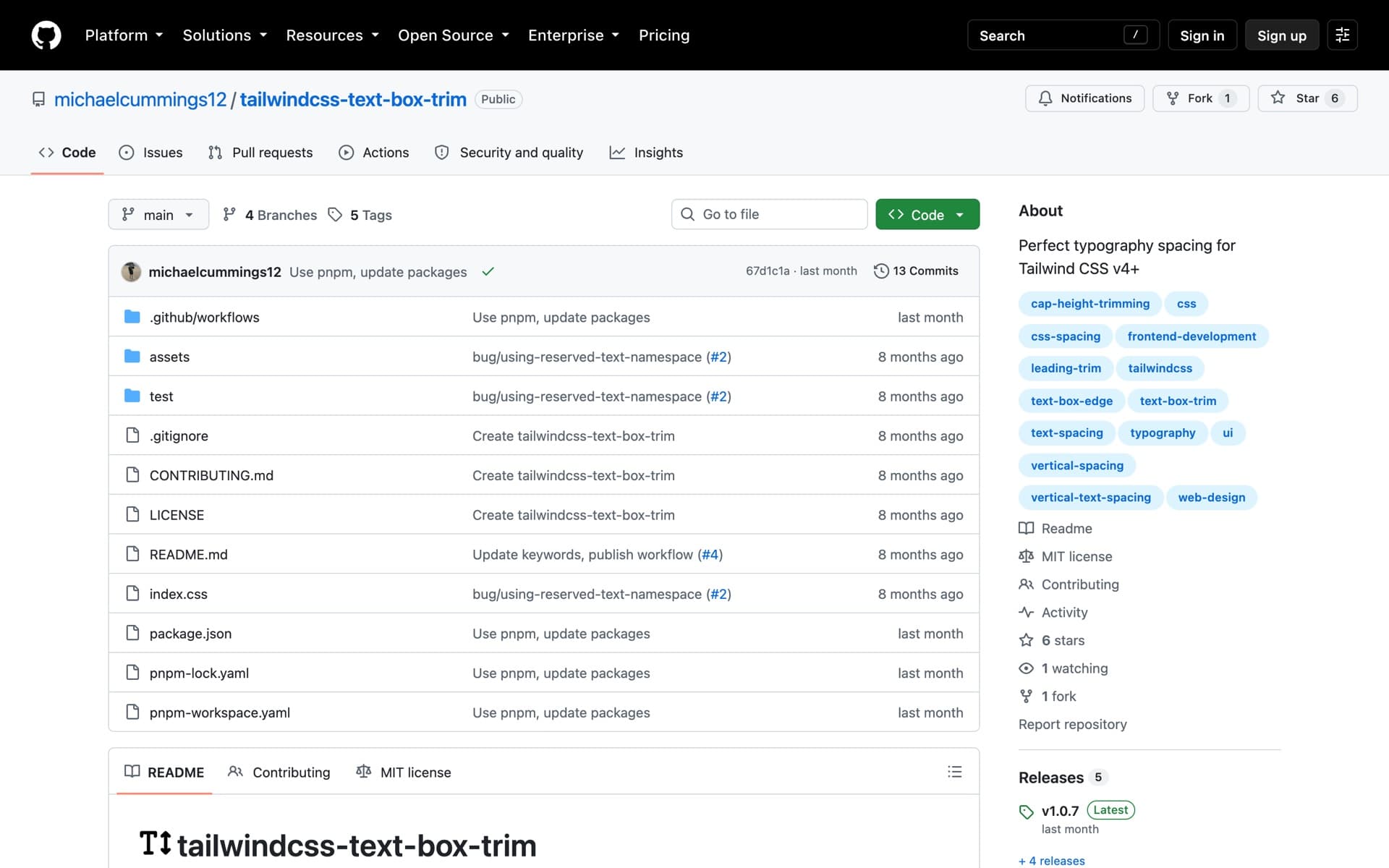Viewport: 1389px width, 868px height.
Task: Expand the Solutions menu
Action: click(x=225, y=35)
